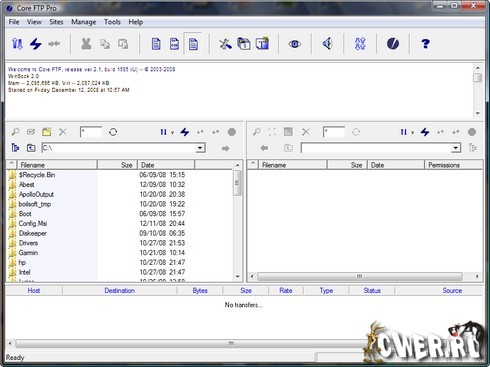Click the local pane lightning transfer icon
Image resolution: width=490 pixels, height=367 pixels.
point(185,132)
